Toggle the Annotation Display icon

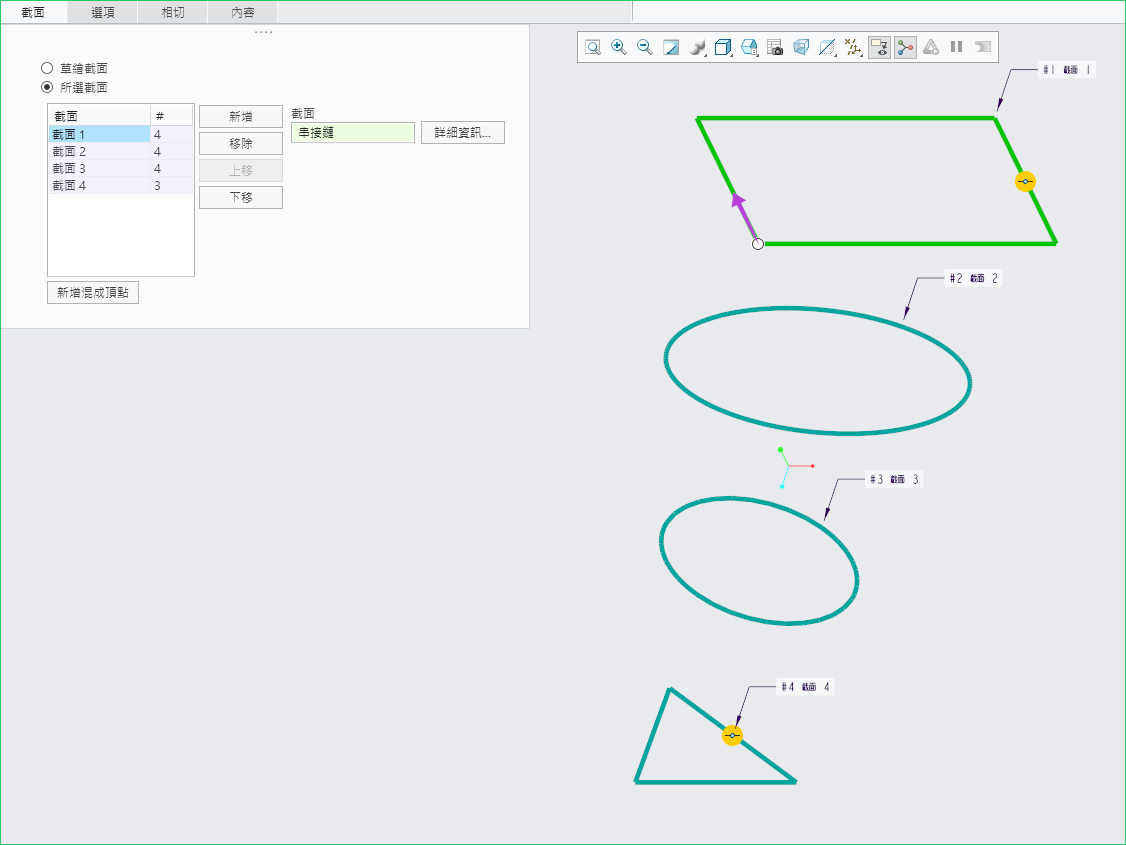(879, 47)
